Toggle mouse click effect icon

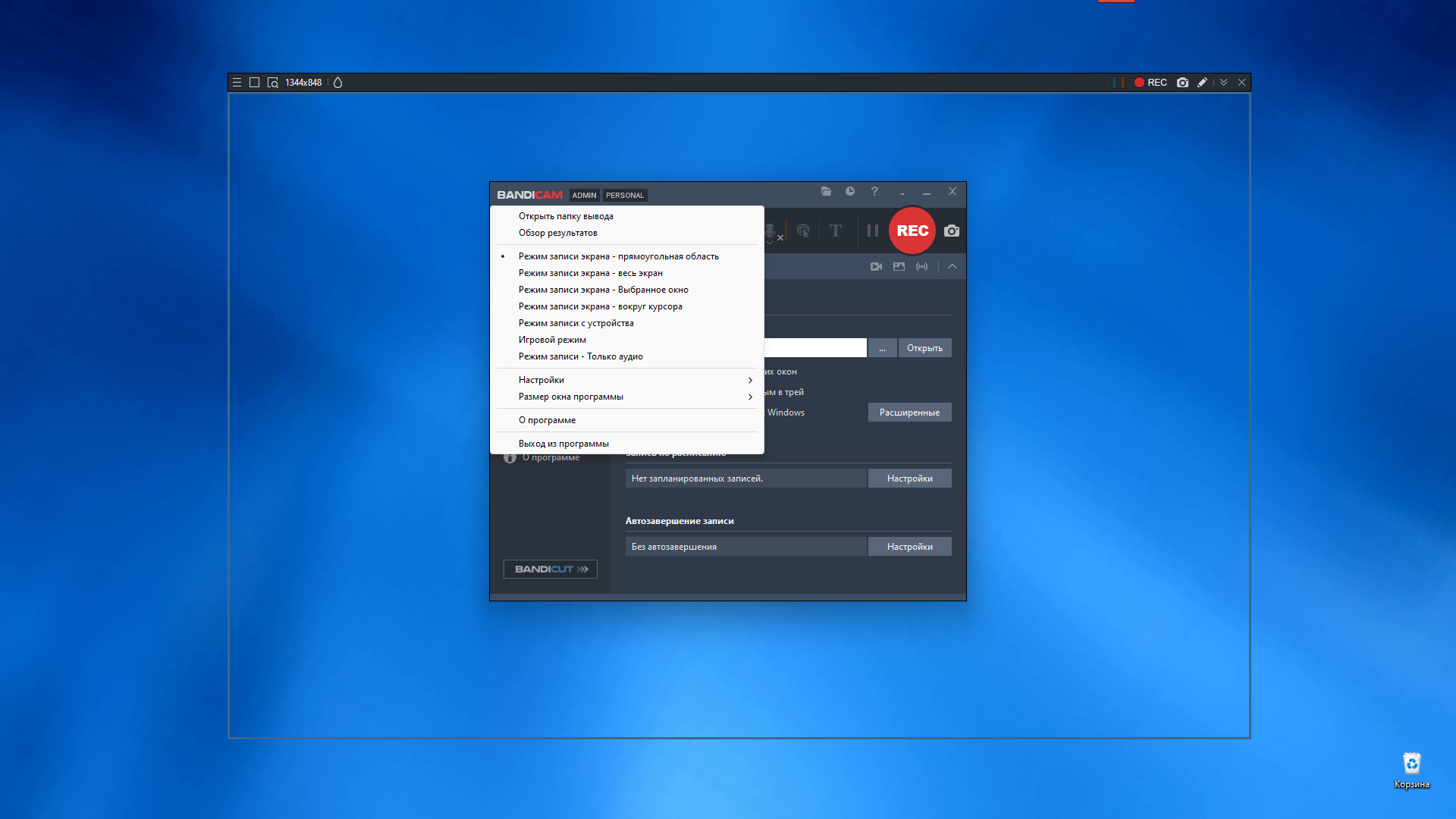point(803,231)
